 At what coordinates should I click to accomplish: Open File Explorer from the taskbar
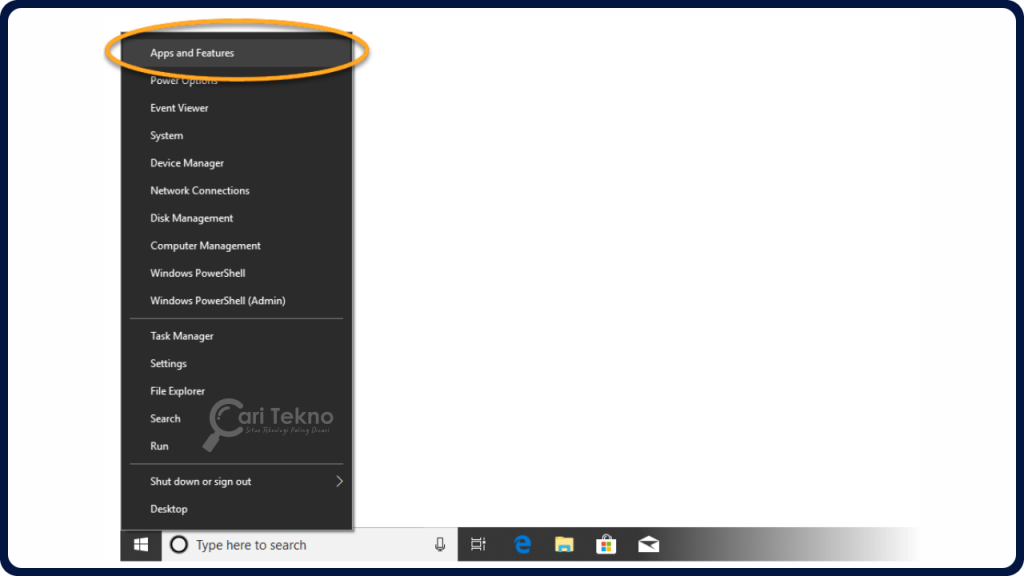(564, 544)
